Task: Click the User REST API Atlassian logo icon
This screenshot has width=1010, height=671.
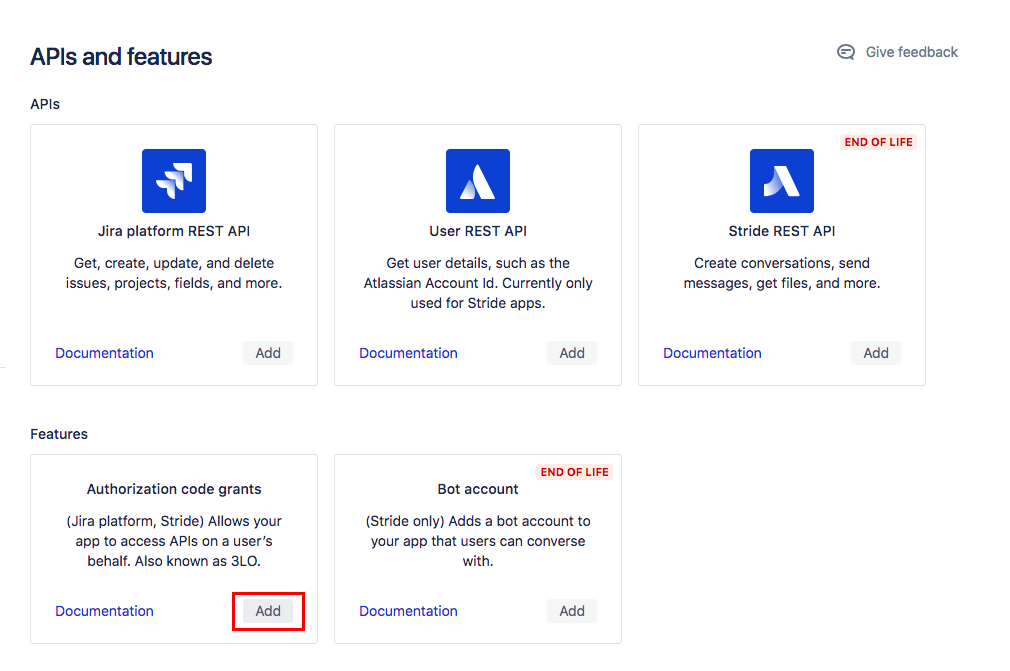Action: (478, 181)
